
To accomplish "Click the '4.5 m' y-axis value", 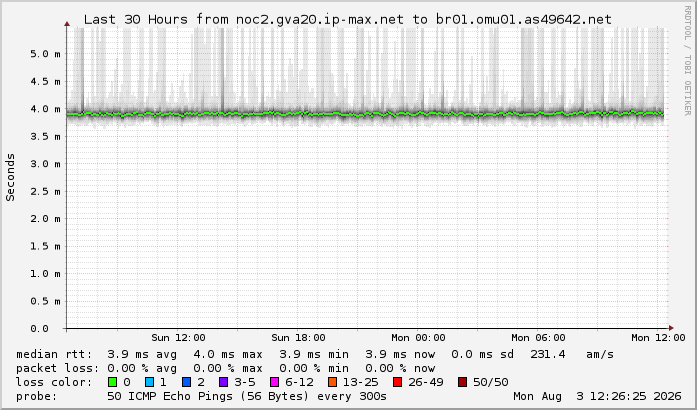I will 45,81.
